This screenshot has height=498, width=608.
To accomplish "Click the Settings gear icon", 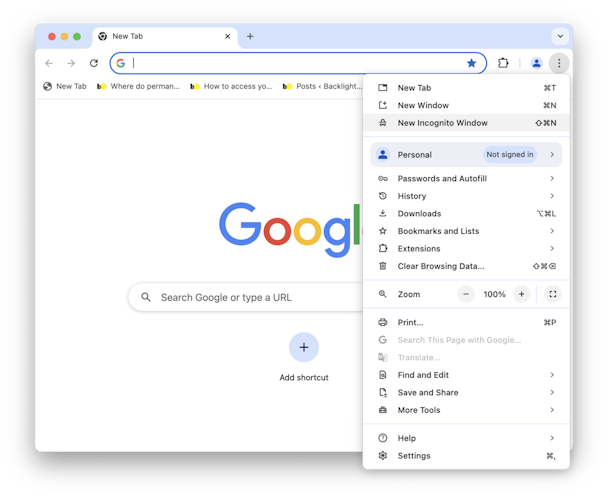I will click(x=383, y=456).
